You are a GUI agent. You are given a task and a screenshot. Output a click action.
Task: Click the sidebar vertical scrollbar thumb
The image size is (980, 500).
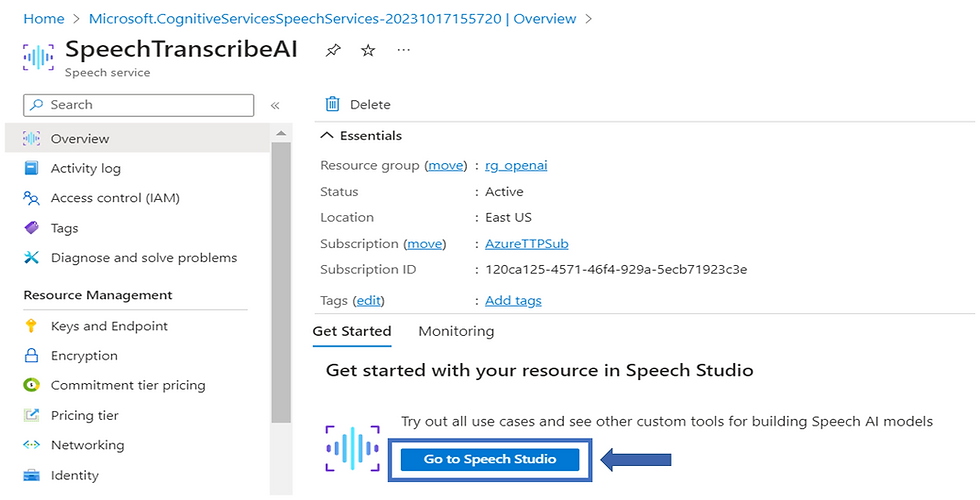pos(281,283)
